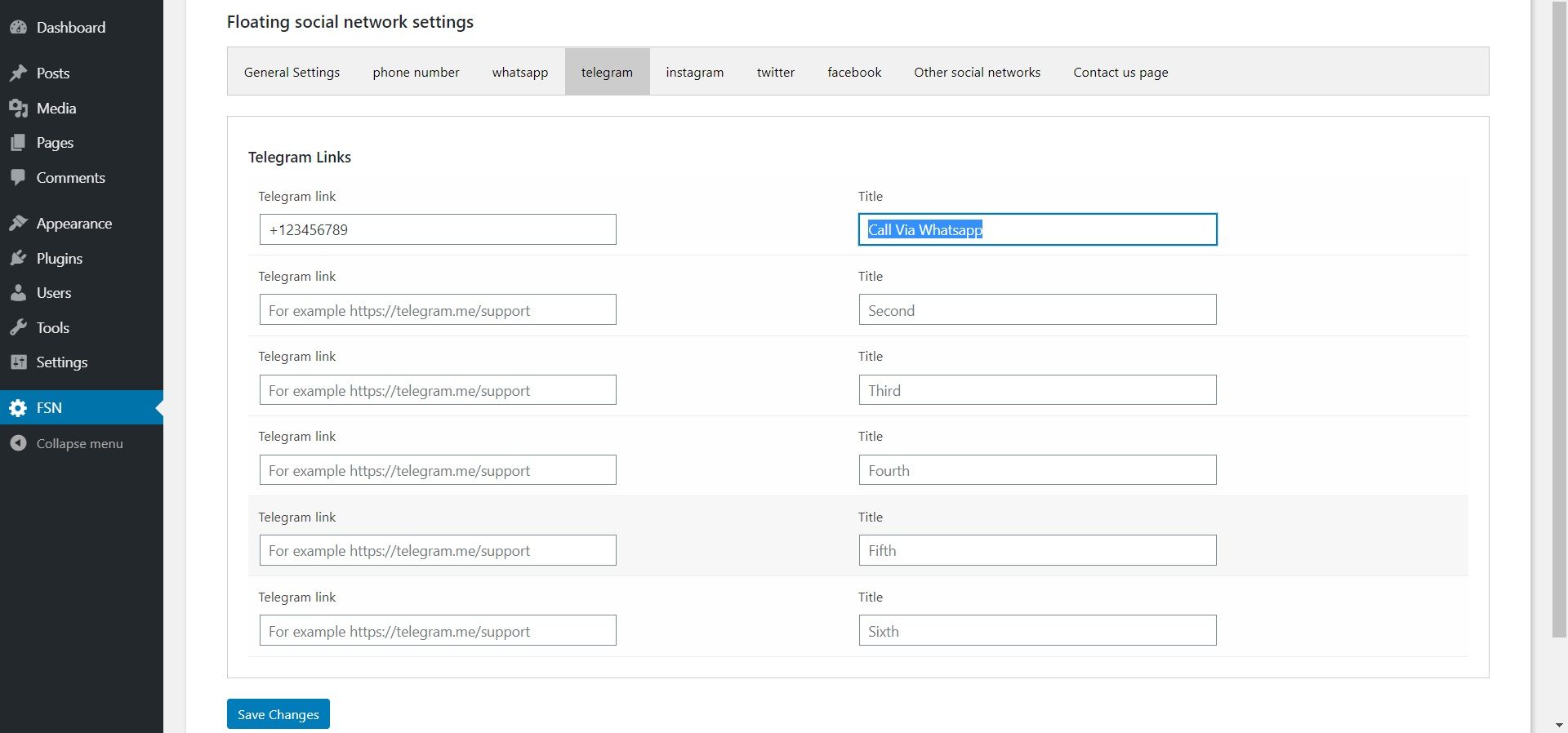Click the Pages icon in sidebar
The width and height of the screenshot is (1568, 733).
18,143
